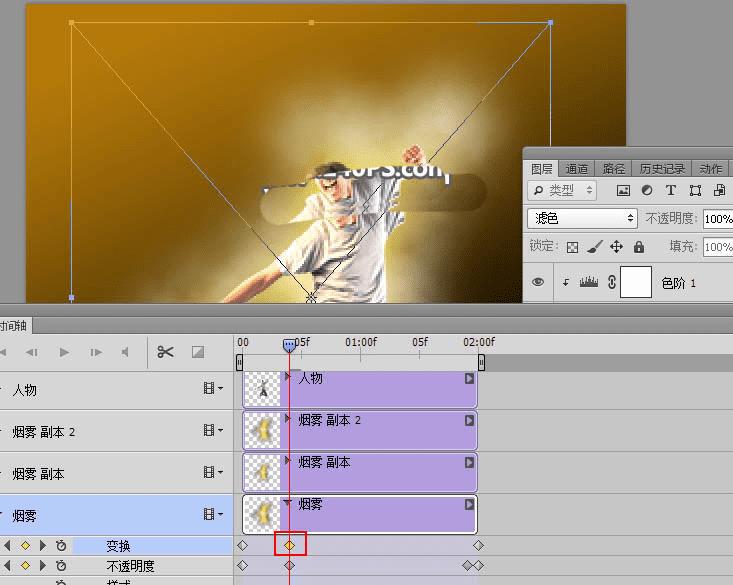Click the 填充 100% fill field
733x585 pixels.
point(718,246)
